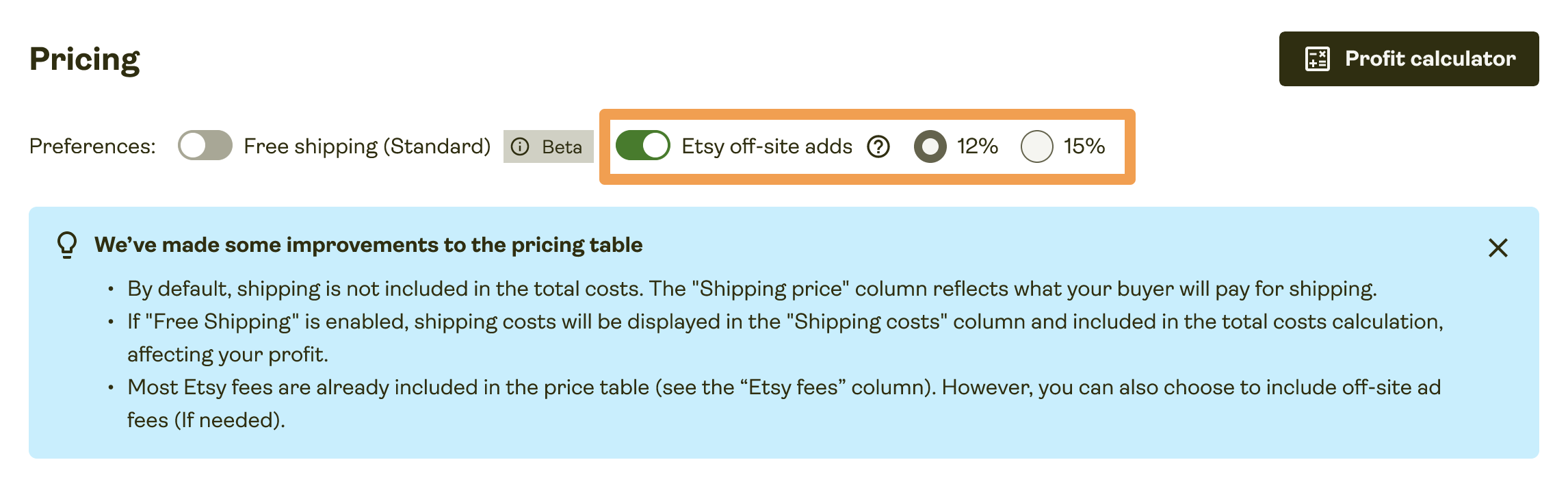This screenshot has height=486, width=1568.
Task: Click the info icon beside Beta
Action: pyautogui.click(x=520, y=146)
